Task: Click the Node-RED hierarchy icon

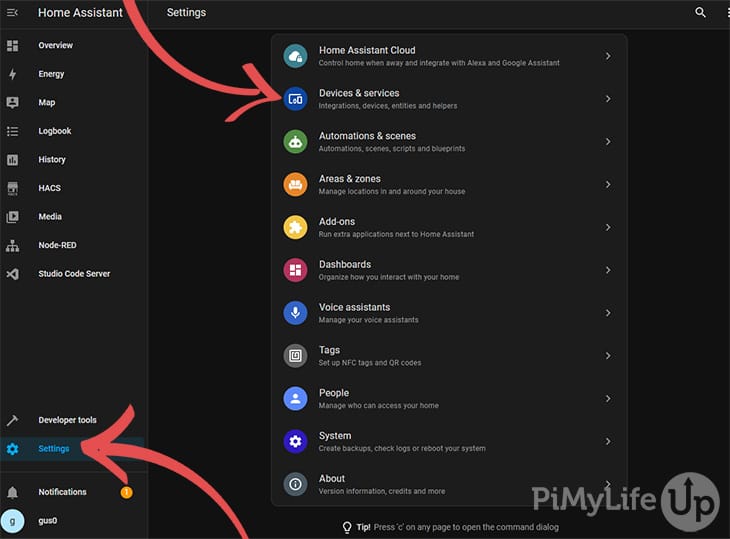Action: [x=13, y=245]
